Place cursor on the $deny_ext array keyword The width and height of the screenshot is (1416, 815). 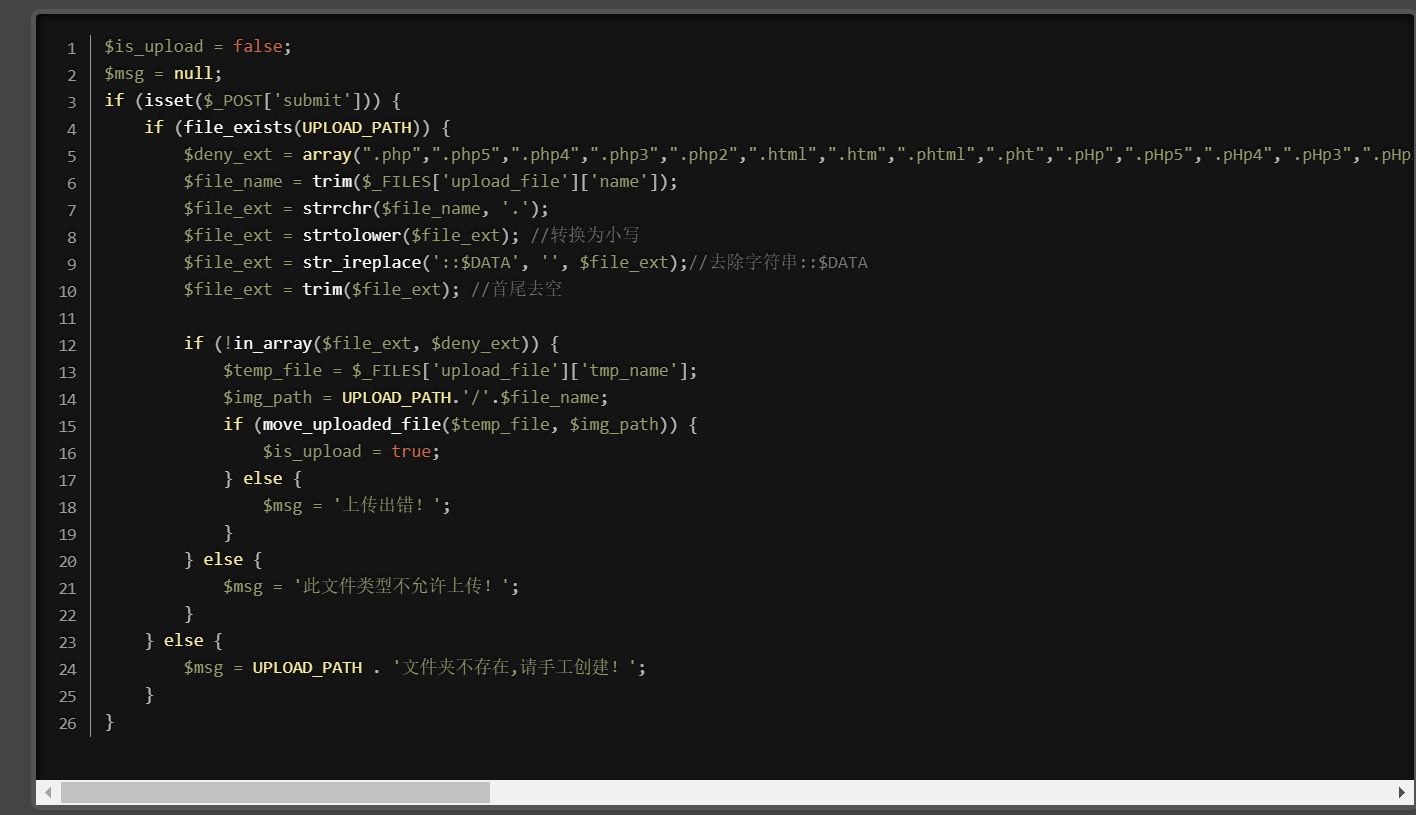pyautogui.click(x=327, y=155)
